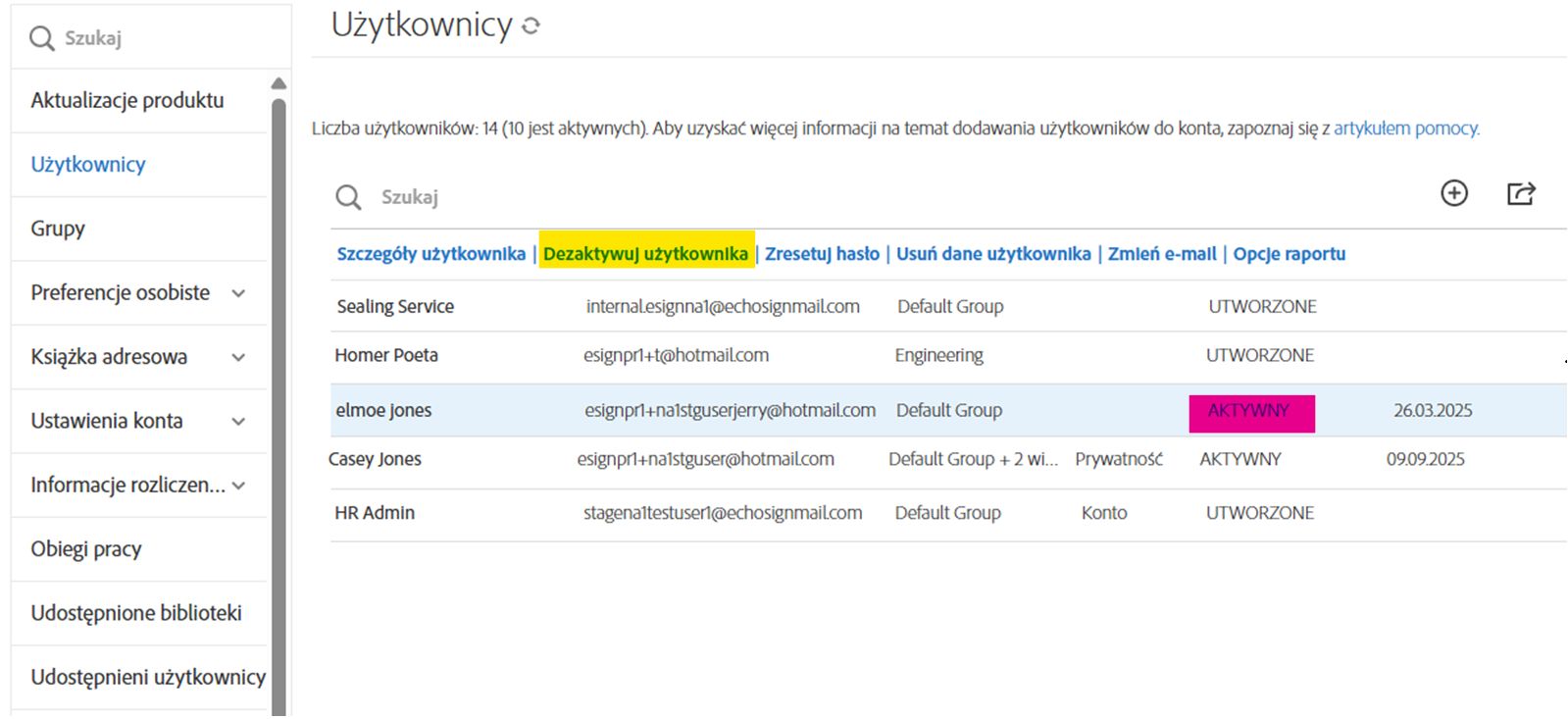Click the add user plus icon
1568x719 pixels.
coord(1453,193)
